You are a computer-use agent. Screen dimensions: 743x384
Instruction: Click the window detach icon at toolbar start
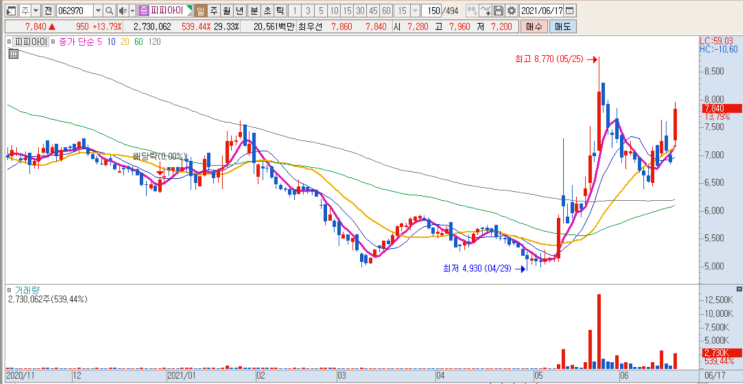[12, 10]
